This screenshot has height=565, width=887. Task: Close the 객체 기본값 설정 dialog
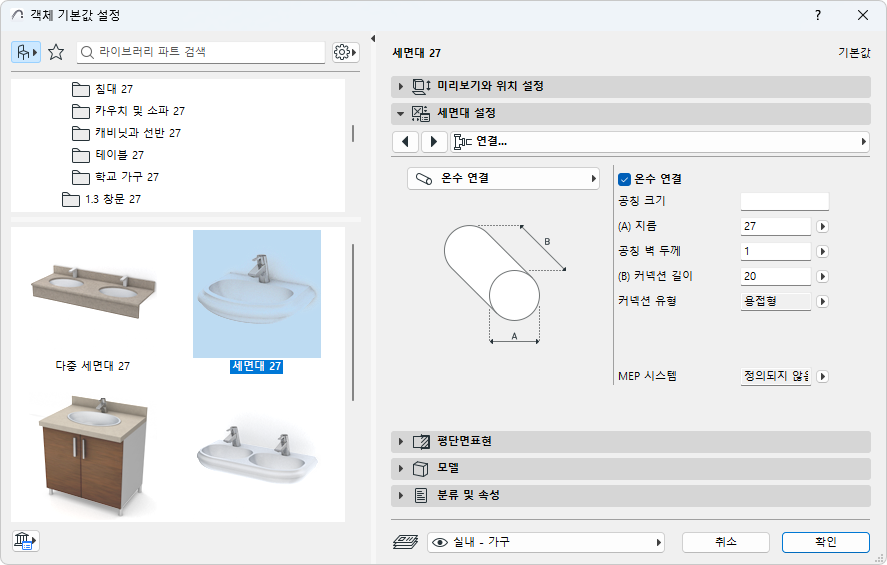863,15
